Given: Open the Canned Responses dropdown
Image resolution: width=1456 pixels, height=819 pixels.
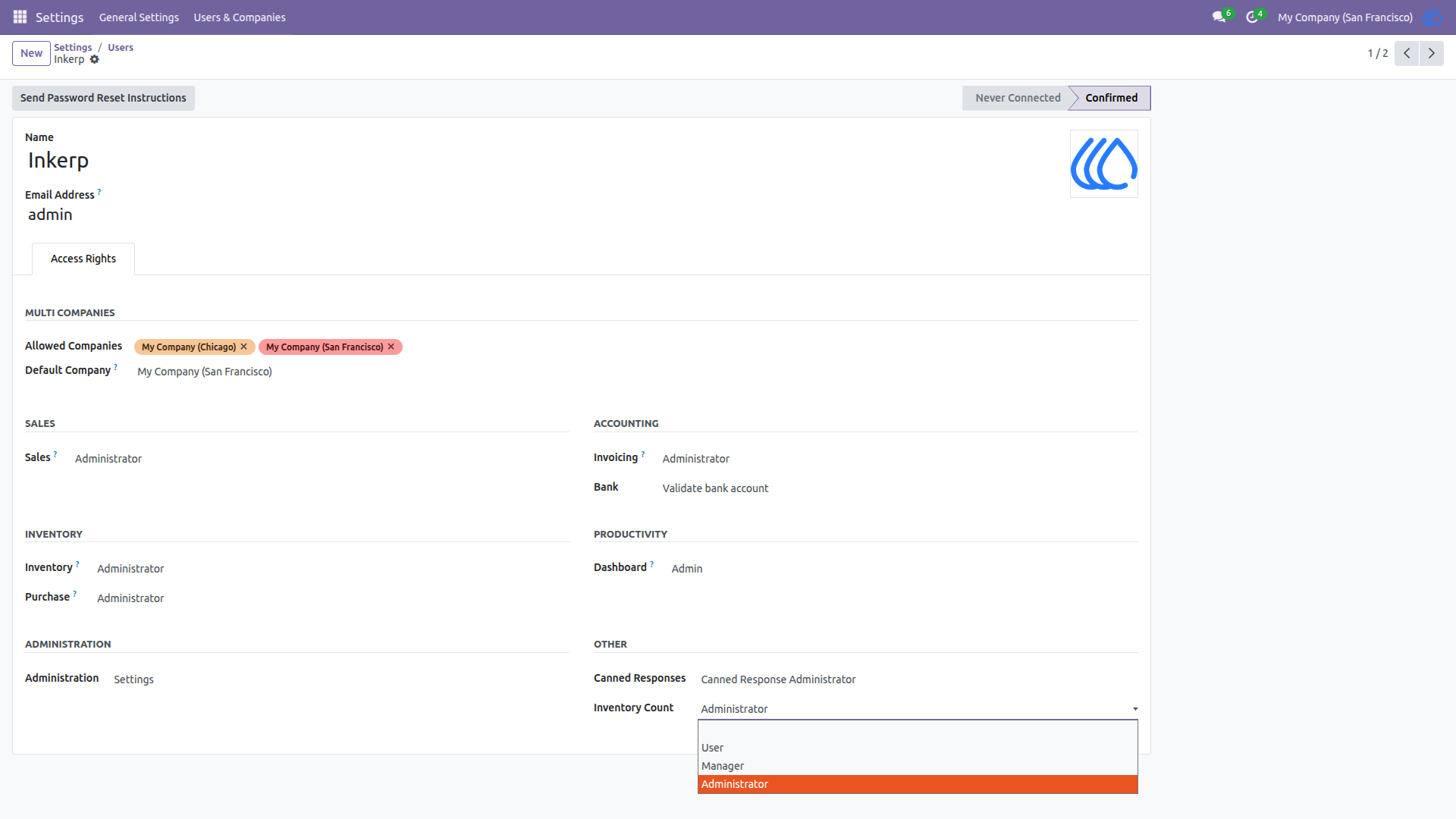Looking at the screenshot, I should [918, 679].
